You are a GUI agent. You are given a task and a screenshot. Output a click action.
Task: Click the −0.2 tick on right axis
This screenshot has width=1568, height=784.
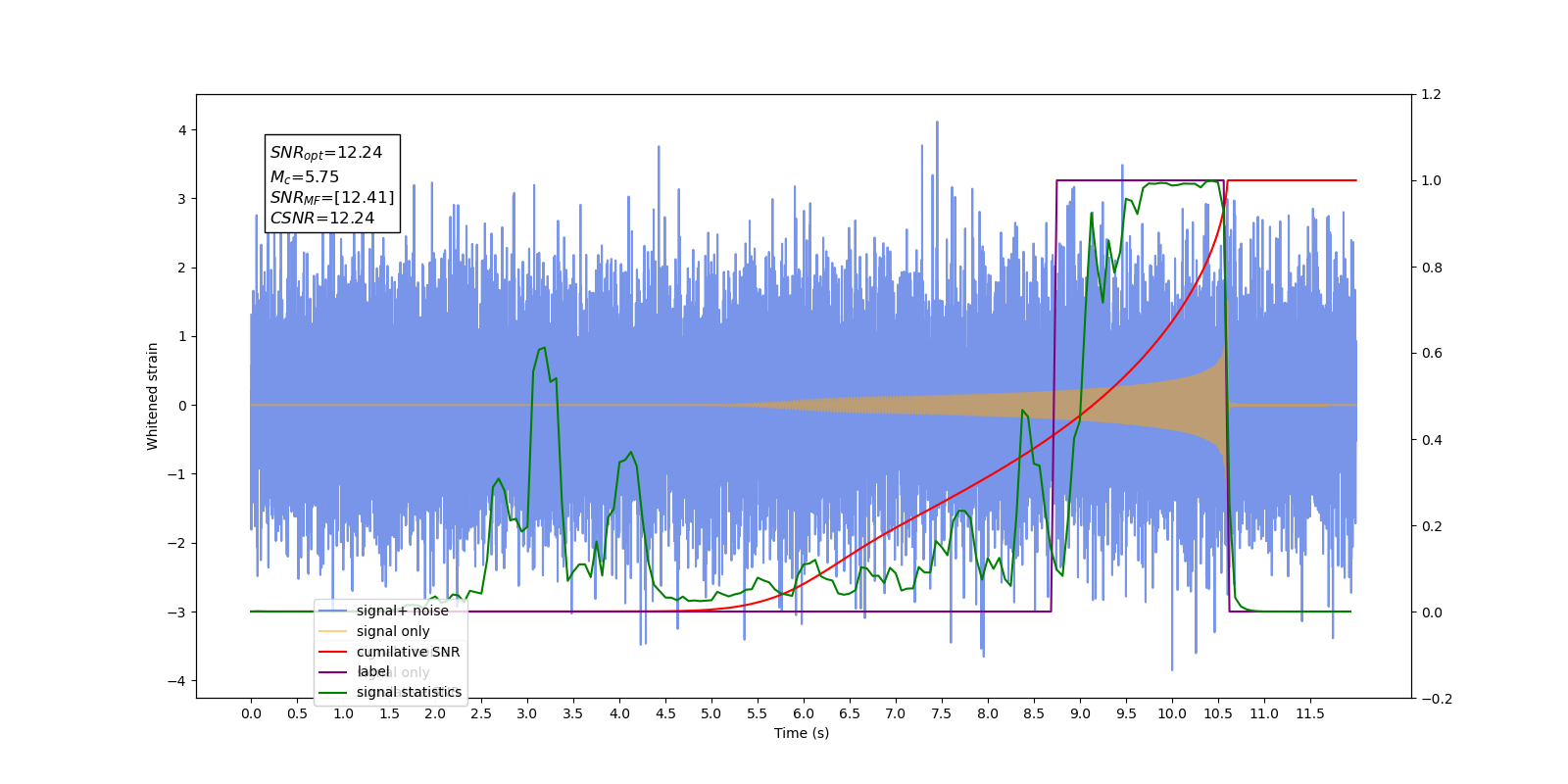coord(1436,699)
